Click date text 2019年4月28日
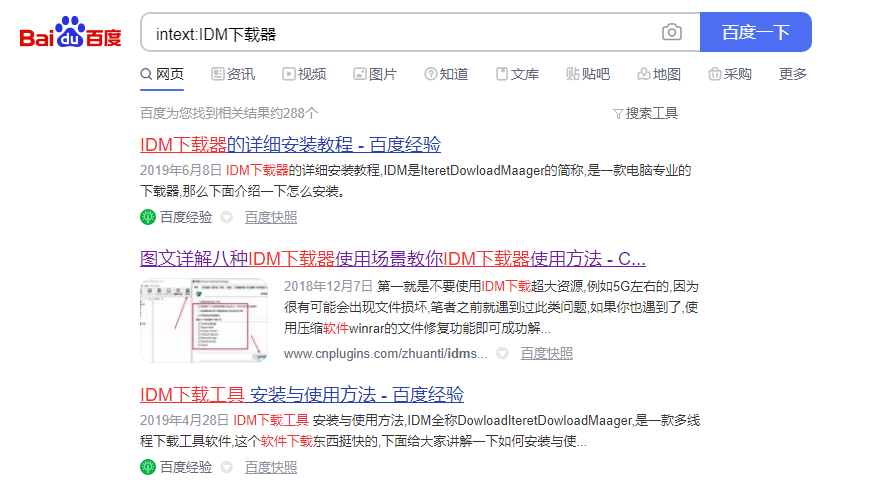The width and height of the screenshot is (896, 496). click(185, 421)
